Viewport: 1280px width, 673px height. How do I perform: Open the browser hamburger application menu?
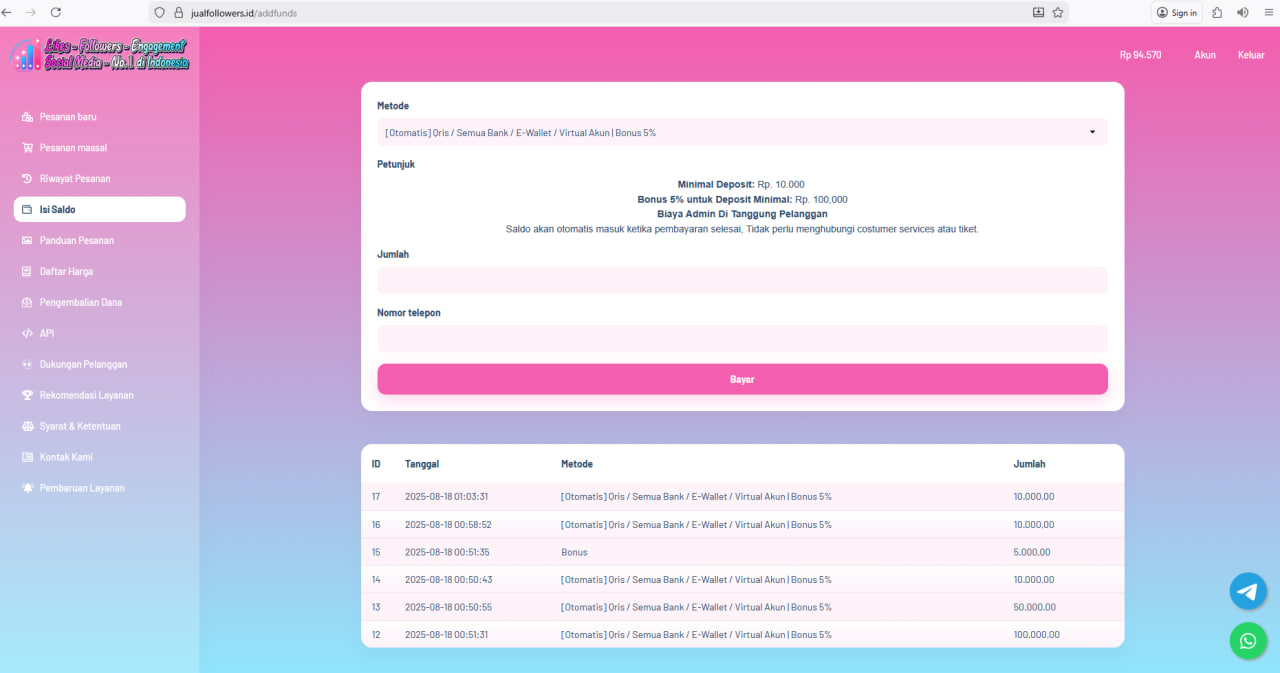tap(1268, 13)
